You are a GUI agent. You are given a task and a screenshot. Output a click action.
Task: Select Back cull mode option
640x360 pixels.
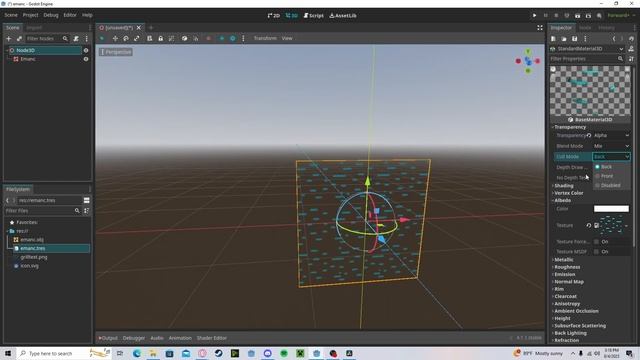[x=611, y=167]
